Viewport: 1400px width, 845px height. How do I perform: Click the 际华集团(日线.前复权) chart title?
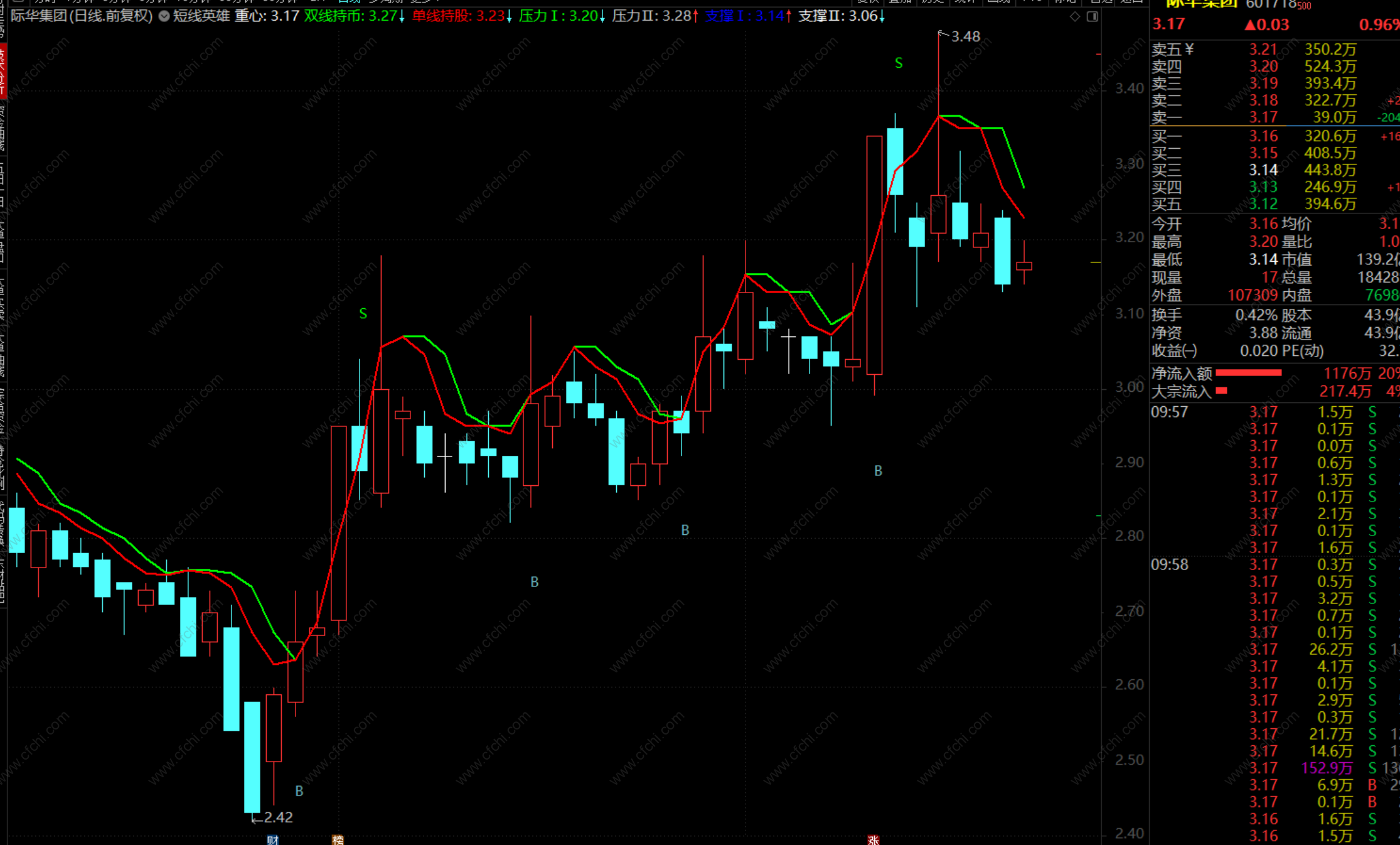(82, 16)
